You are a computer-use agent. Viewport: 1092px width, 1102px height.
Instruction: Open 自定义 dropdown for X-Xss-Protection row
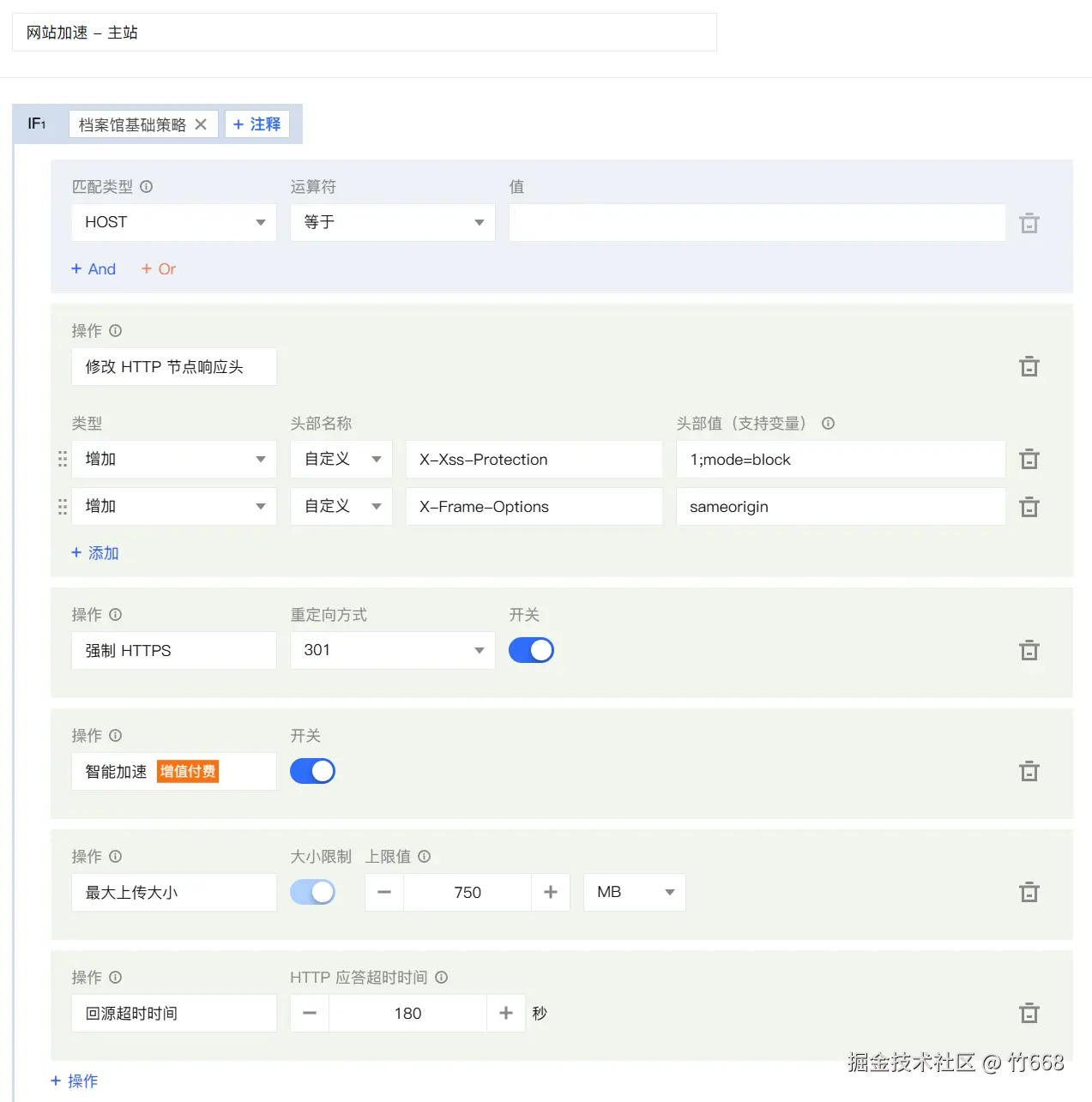coord(341,459)
